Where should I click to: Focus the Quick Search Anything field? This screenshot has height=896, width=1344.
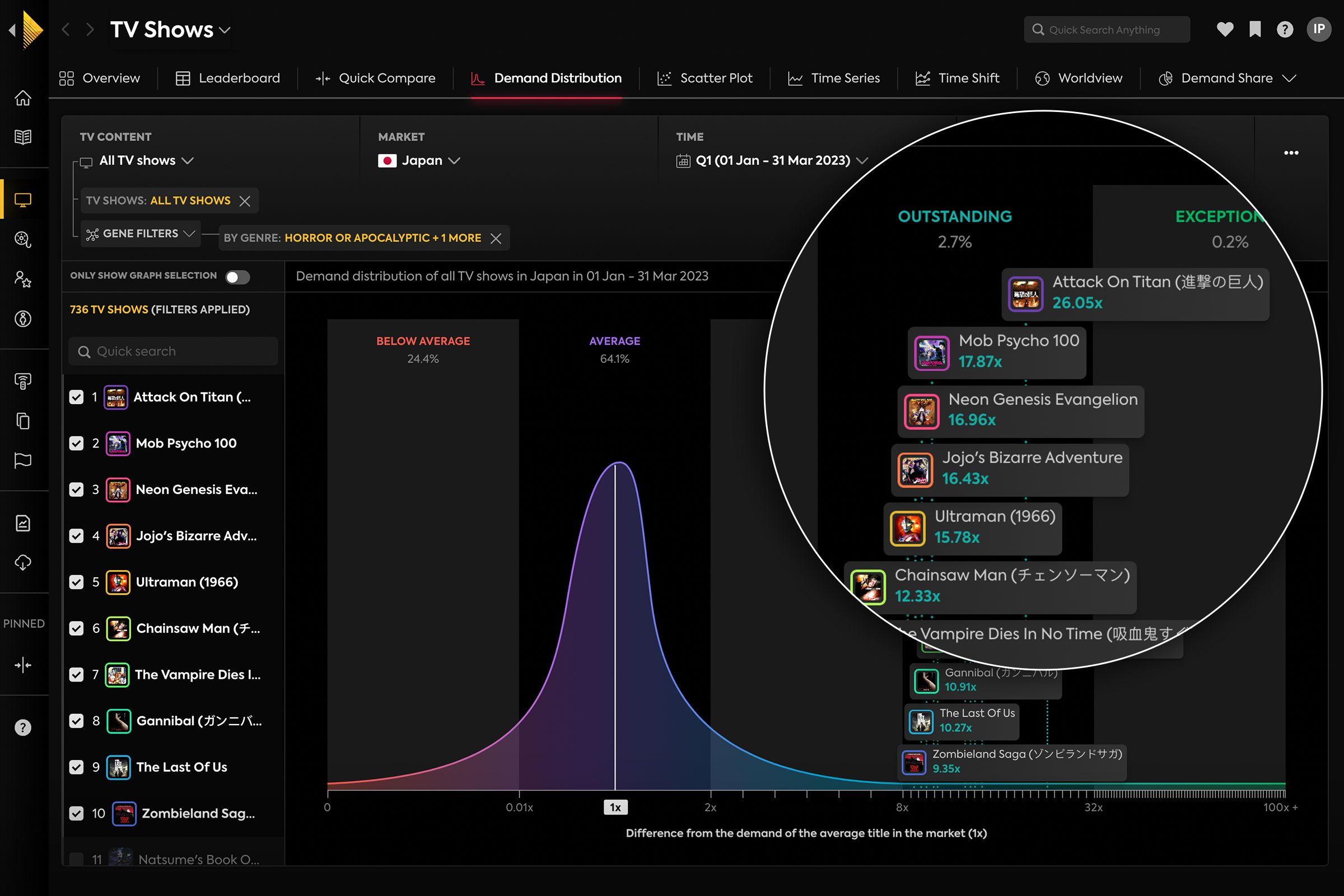tap(1107, 30)
